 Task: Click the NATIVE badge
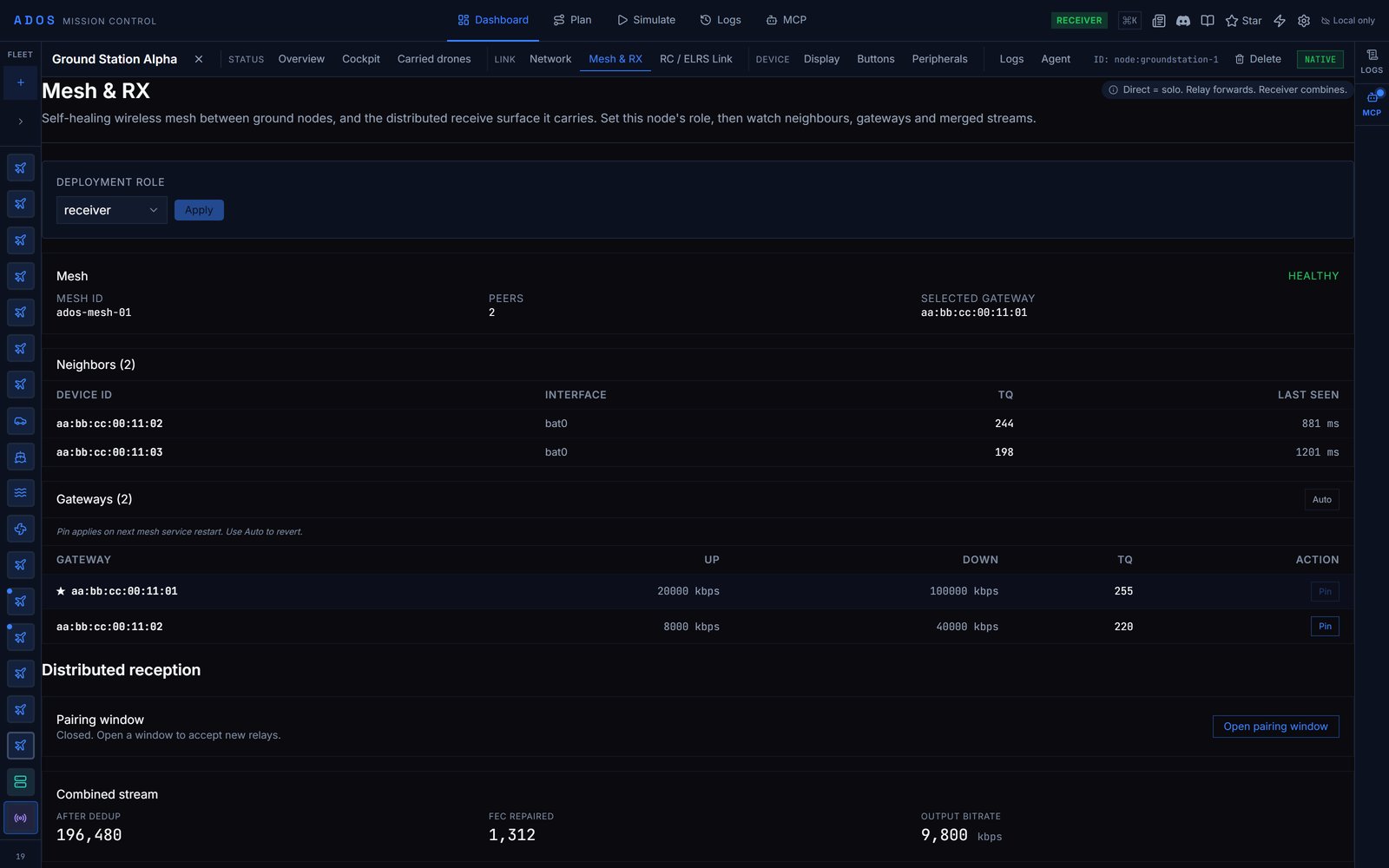tap(1320, 59)
